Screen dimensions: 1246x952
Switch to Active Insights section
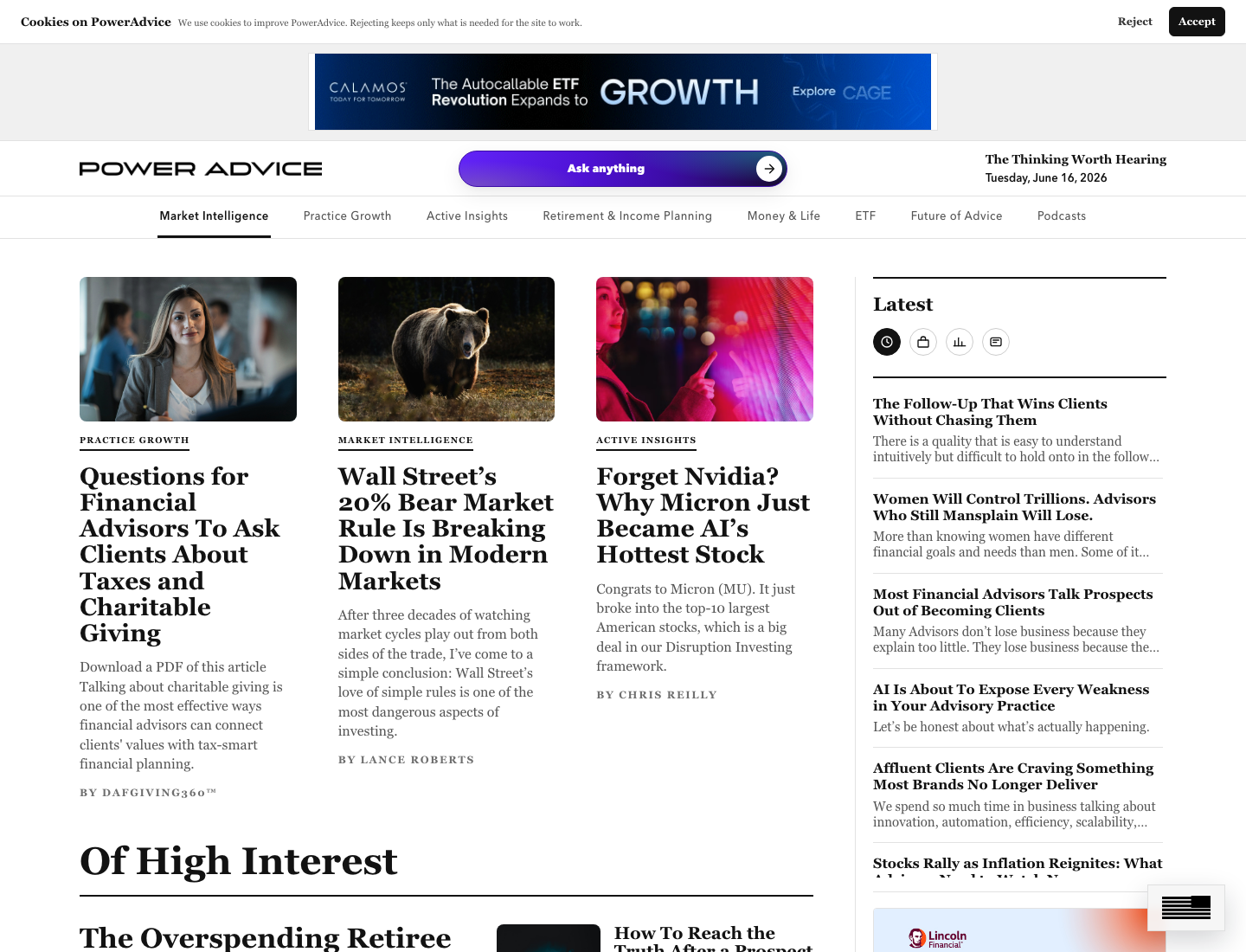(x=467, y=216)
